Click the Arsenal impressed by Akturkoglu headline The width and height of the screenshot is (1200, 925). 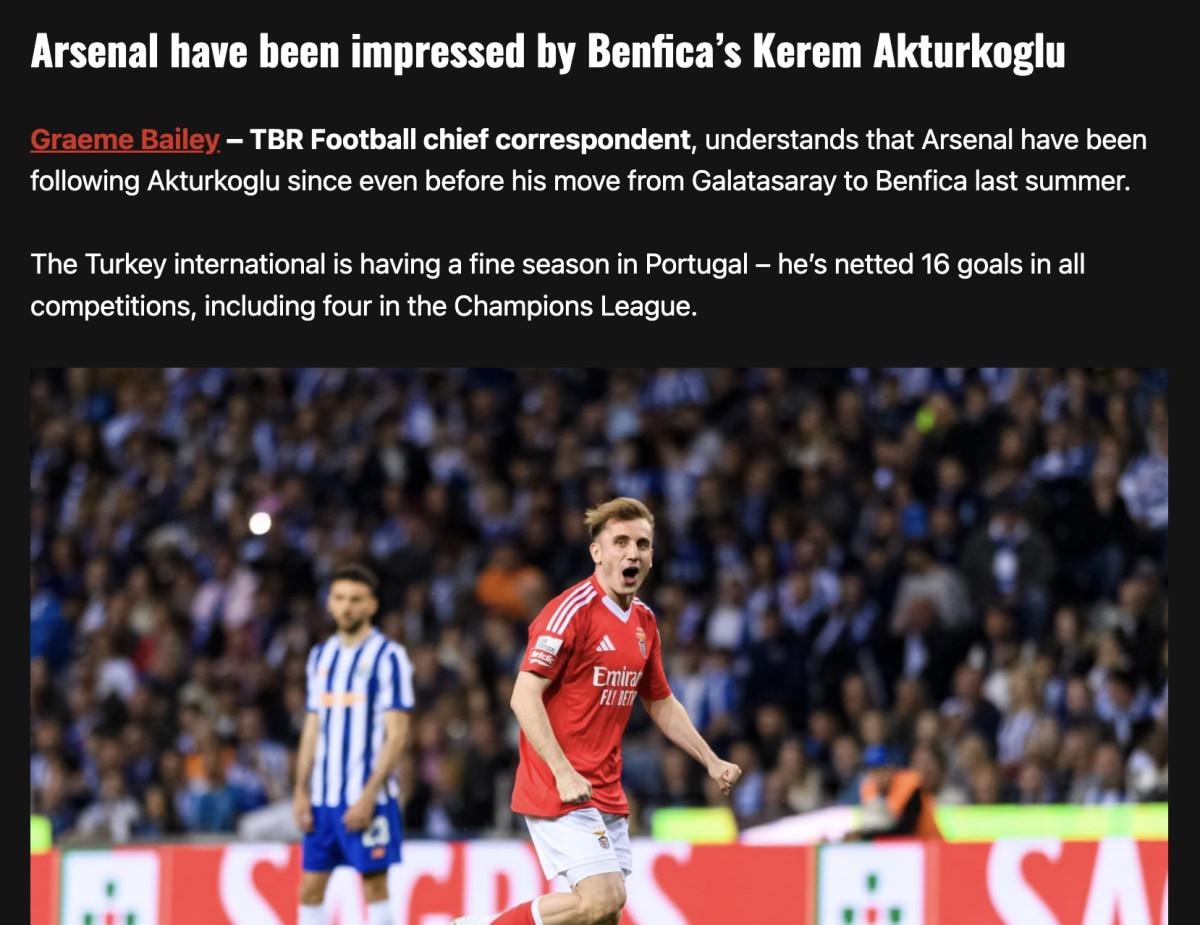pos(548,52)
